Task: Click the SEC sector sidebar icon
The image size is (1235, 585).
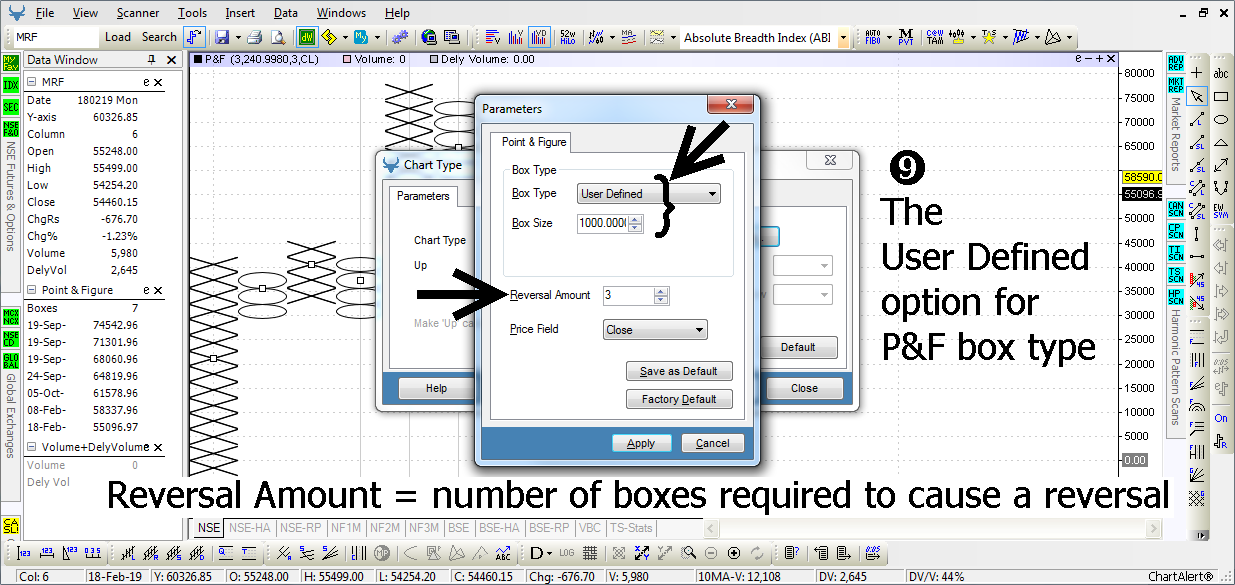Action: (11, 107)
